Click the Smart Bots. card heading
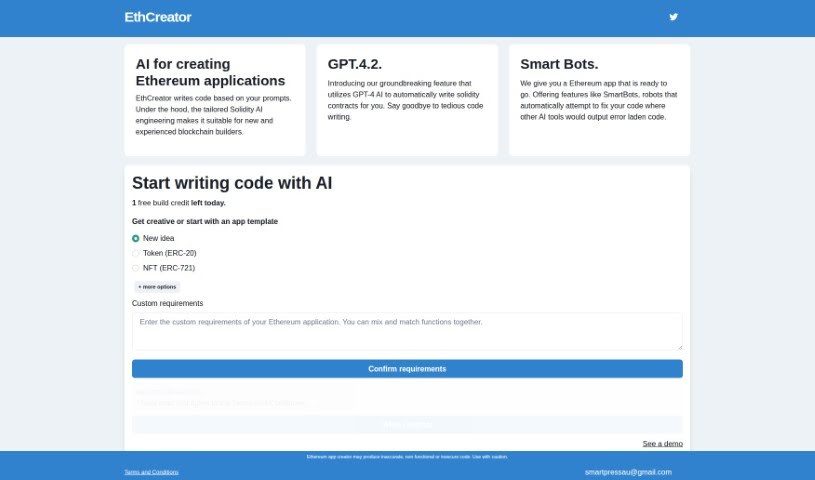Screen dimensions: 815x480 pyautogui.click(x=559, y=64)
